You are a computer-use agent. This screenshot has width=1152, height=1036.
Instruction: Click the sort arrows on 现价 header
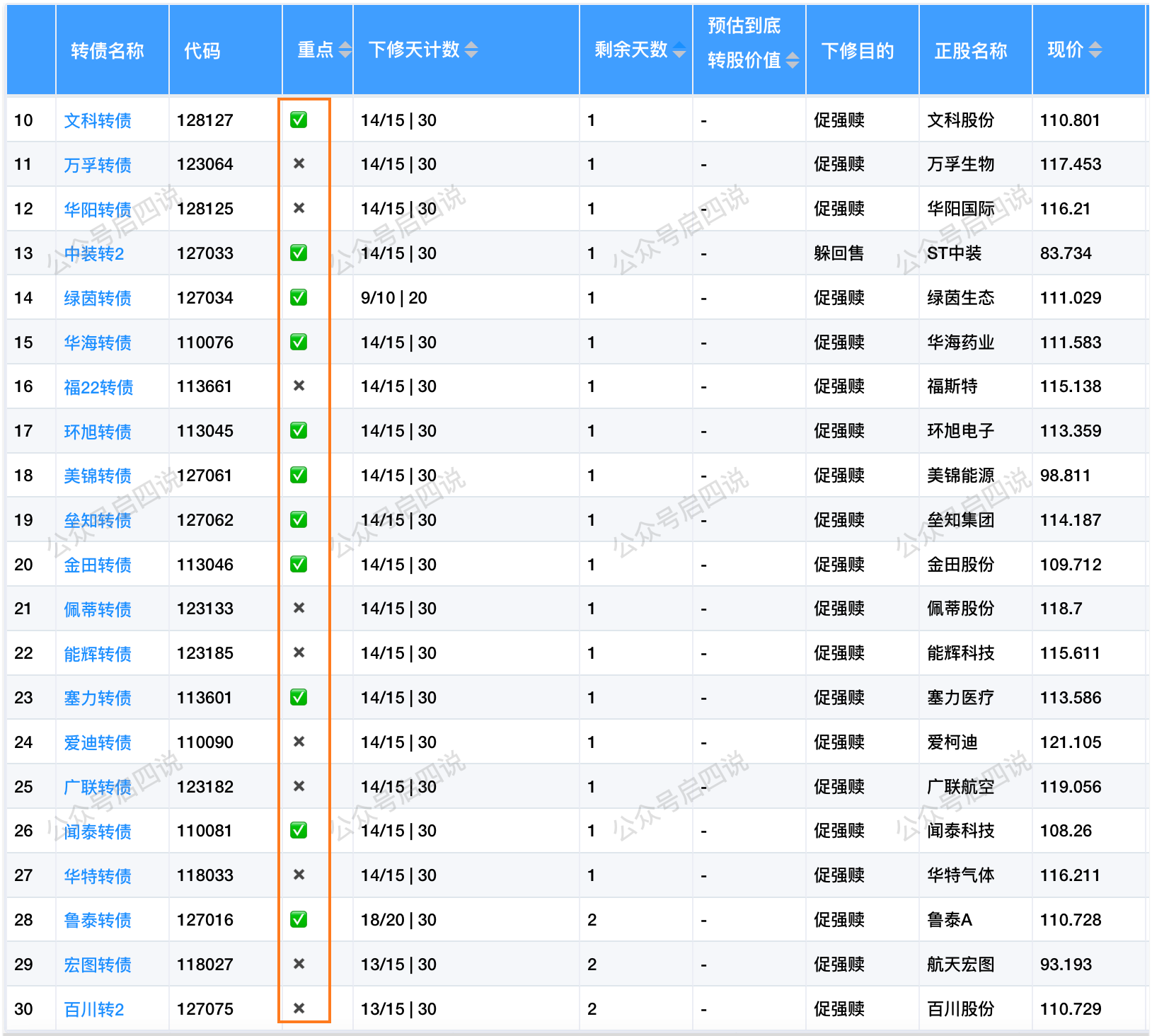click(x=1096, y=50)
